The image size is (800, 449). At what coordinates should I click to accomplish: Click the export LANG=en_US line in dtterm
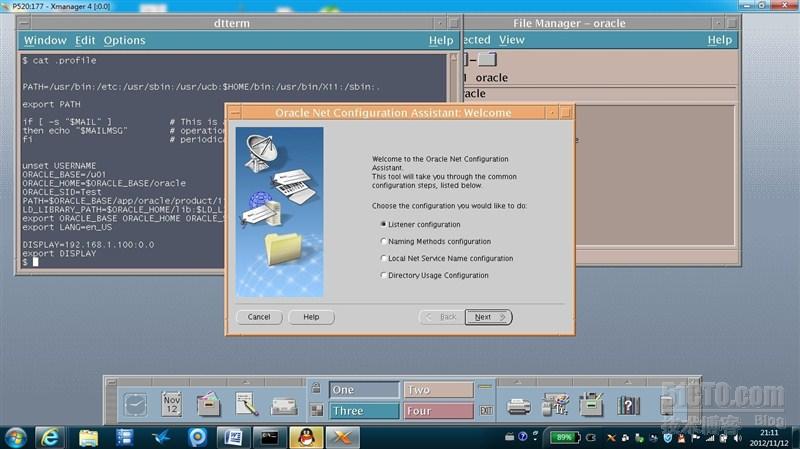tap(67, 227)
